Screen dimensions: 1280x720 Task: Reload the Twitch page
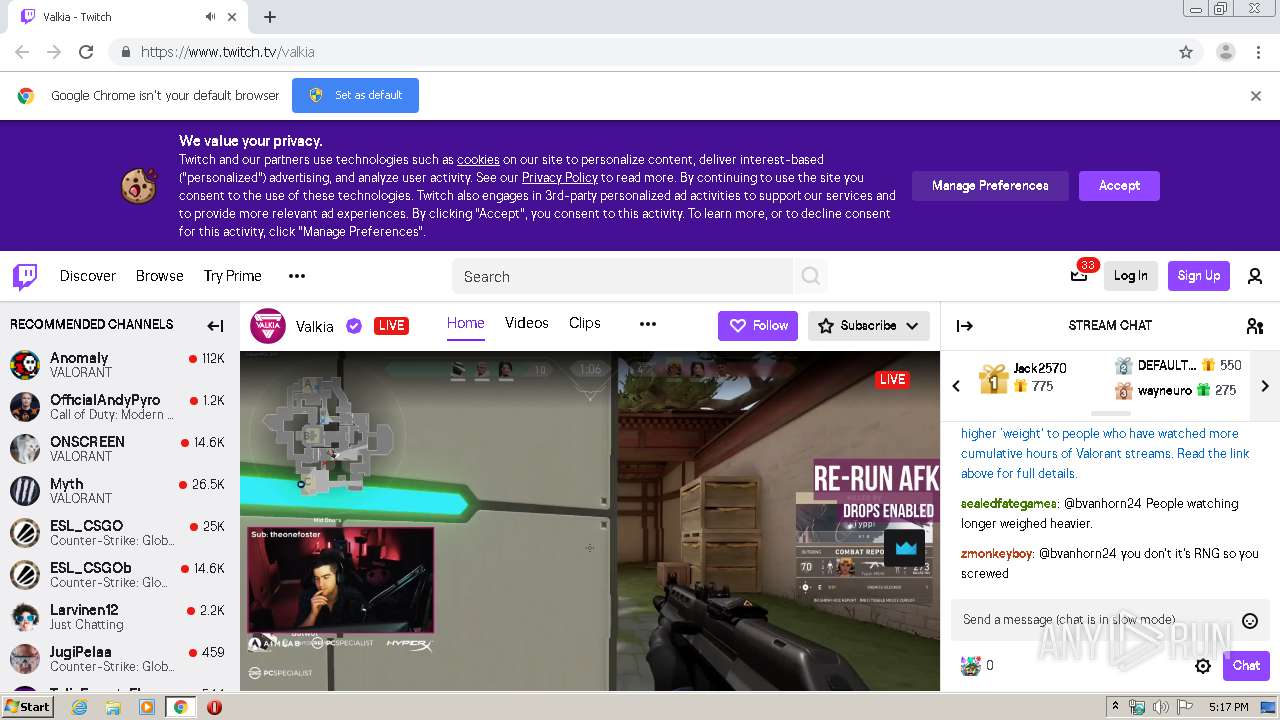pyautogui.click(x=86, y=52)
